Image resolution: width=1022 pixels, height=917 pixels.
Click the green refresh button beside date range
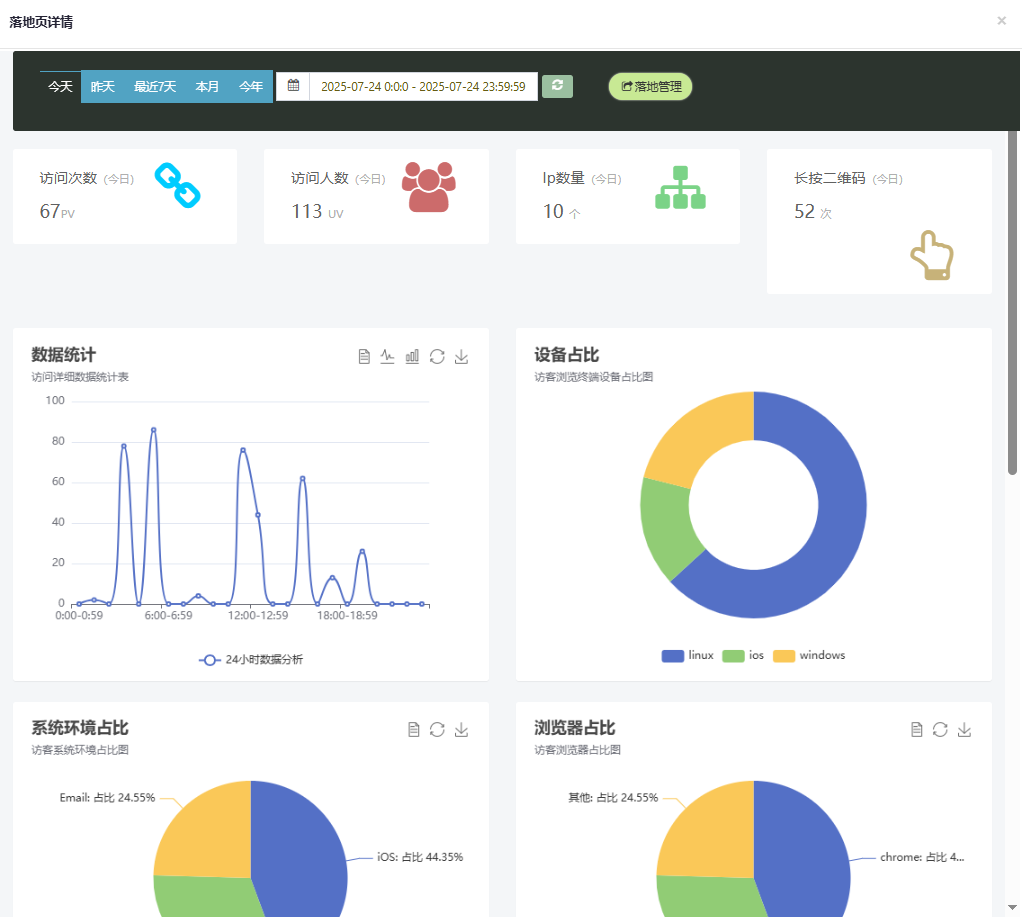pos(557,86)
